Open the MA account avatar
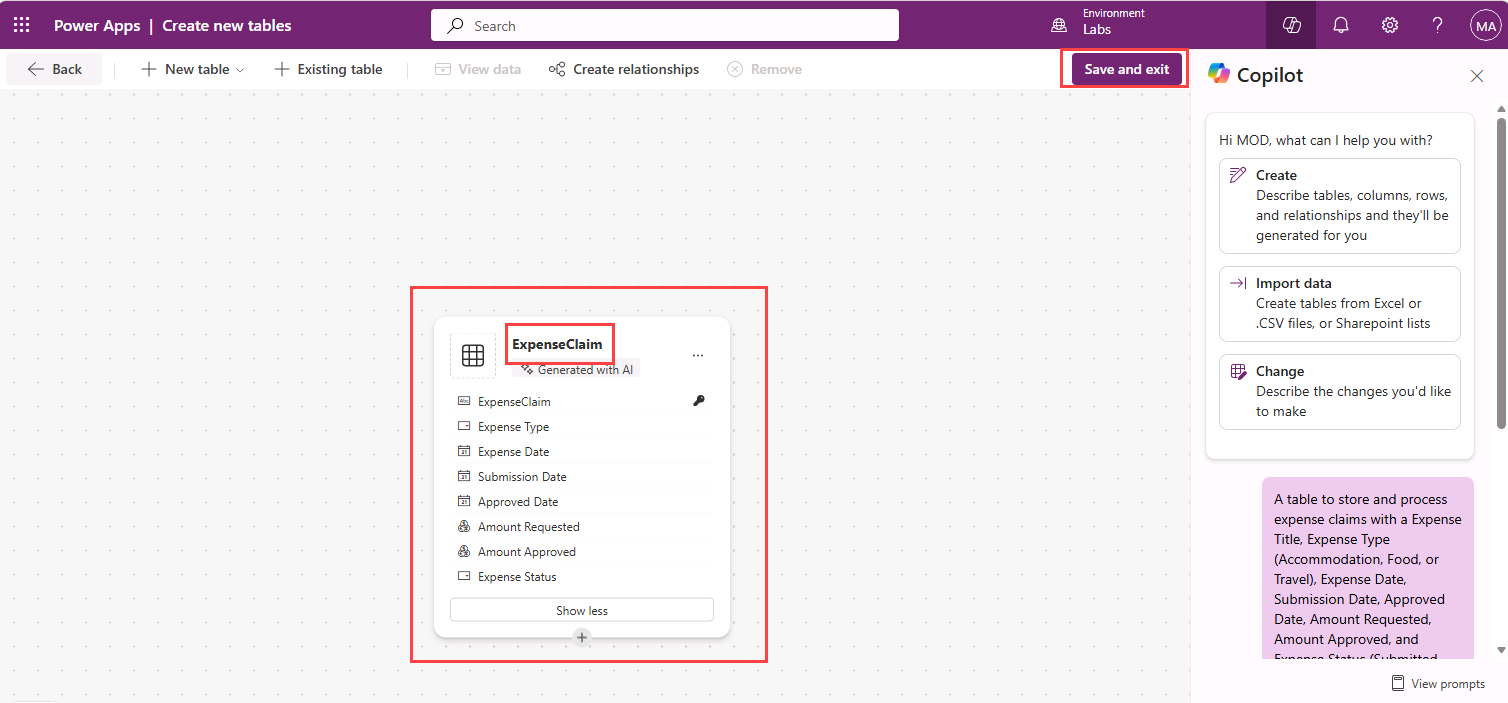 click(x=1485, y=25)
